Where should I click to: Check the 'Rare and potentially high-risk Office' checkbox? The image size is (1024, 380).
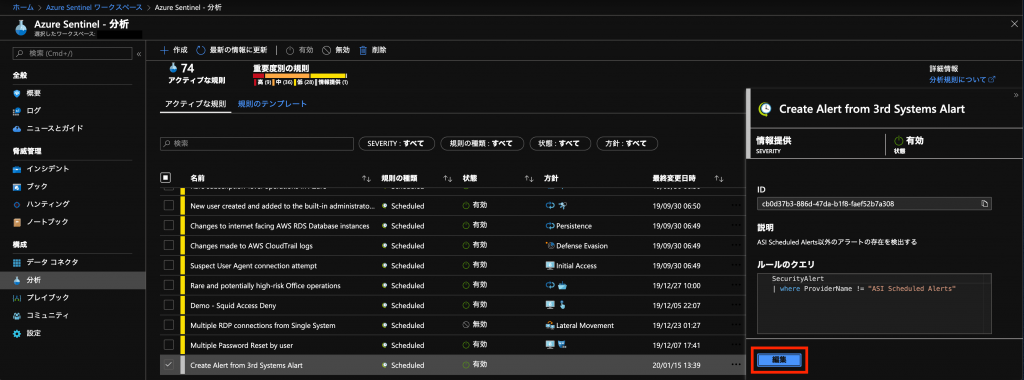pos(169,286)
